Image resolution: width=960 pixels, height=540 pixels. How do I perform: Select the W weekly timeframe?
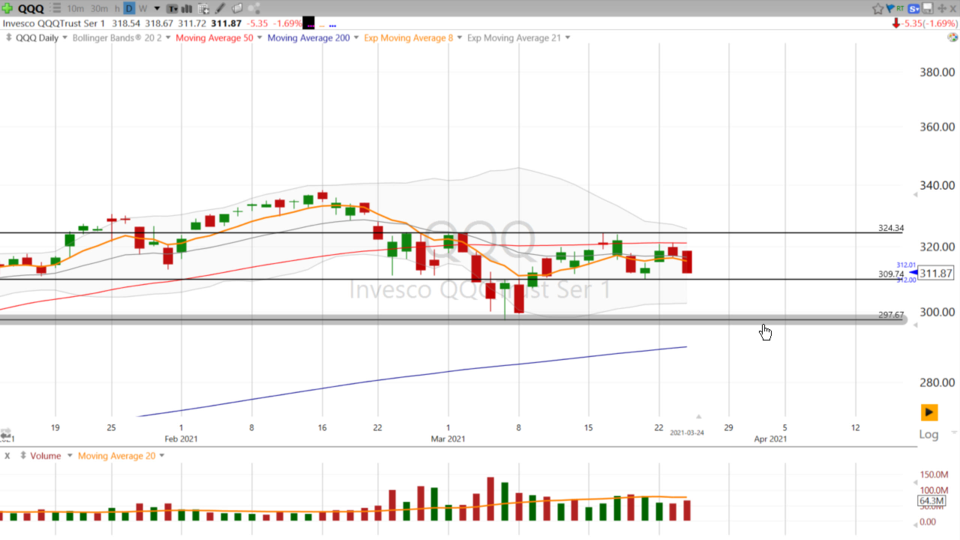coord(143,9)
